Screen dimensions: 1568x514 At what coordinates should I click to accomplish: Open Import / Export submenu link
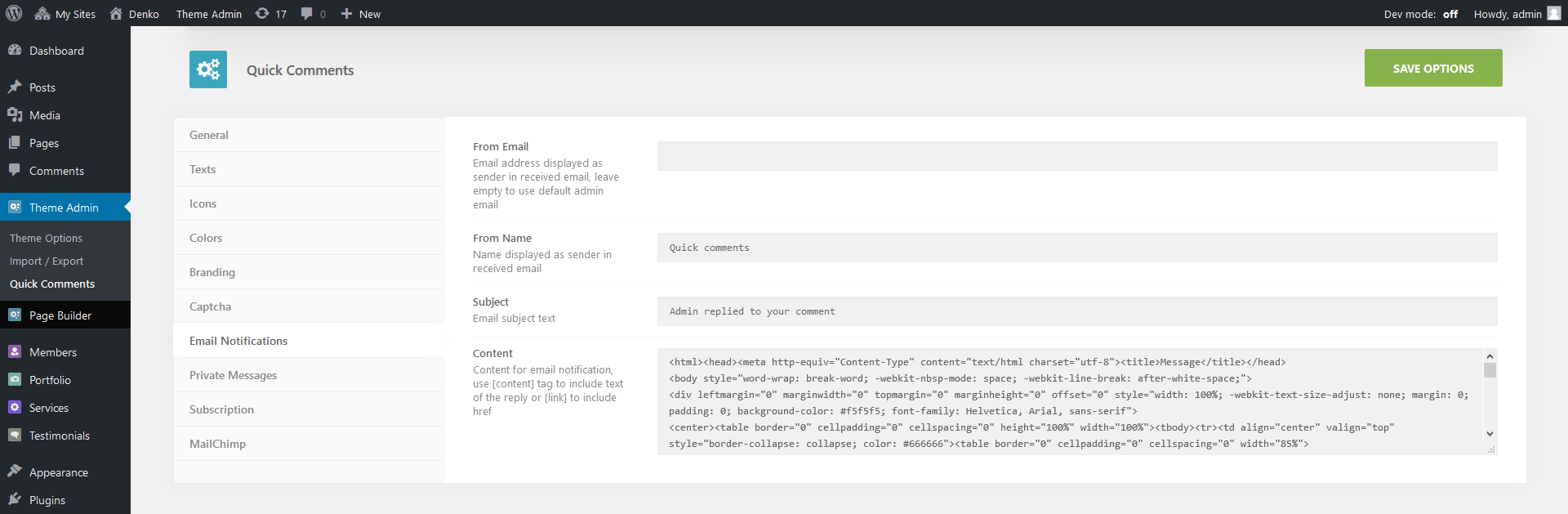pyautogui.click(x=47, y=261)
